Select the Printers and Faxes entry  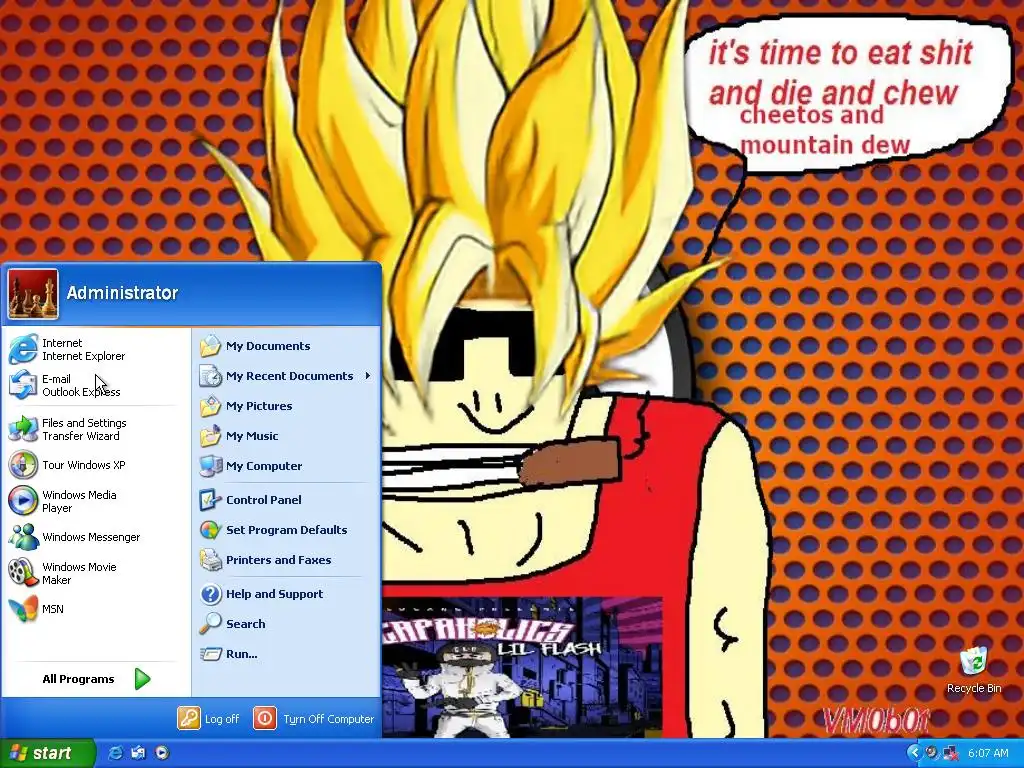[x=285, y=560]
